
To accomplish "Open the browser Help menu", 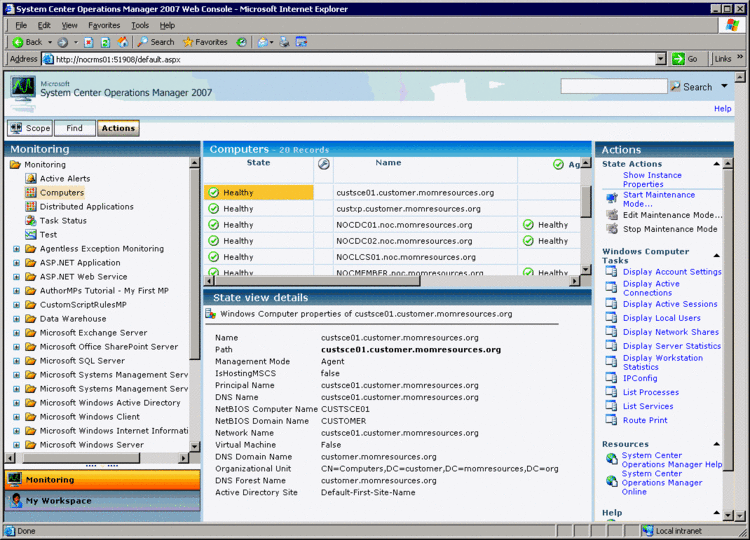I will (x=167, y=25).
